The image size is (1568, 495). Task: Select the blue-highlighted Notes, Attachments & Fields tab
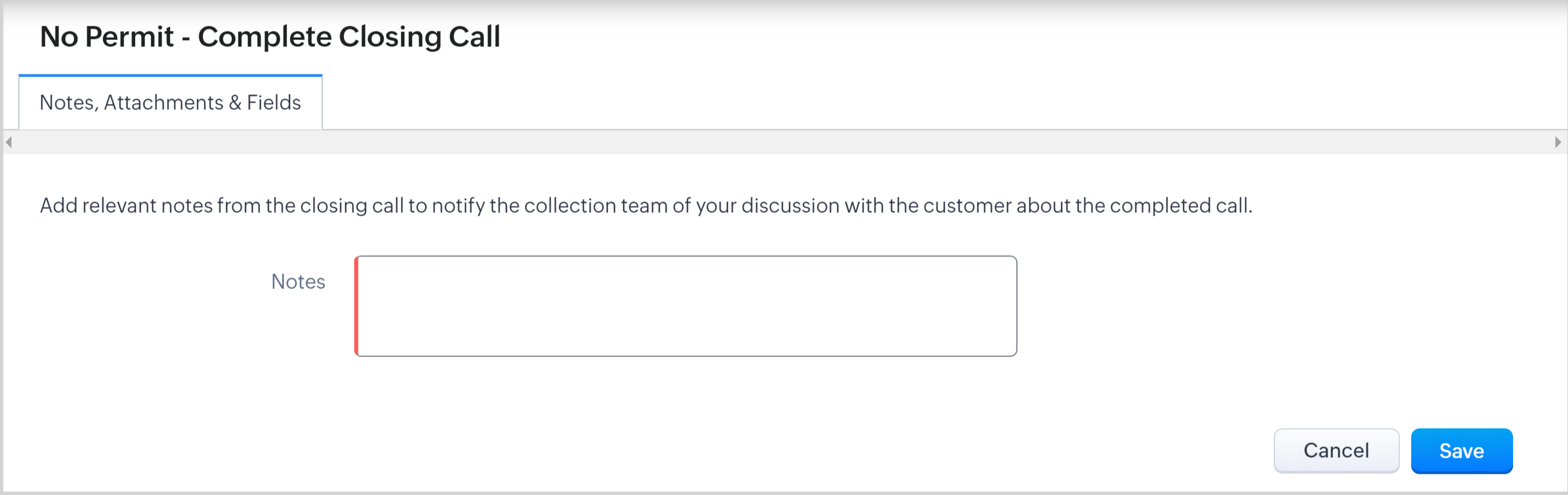click(170, 103)
